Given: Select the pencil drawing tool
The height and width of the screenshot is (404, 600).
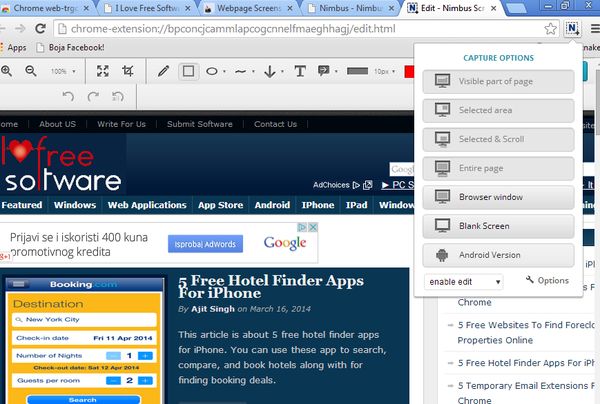Looking at the screenshot, I should click(x=163, y=71).
